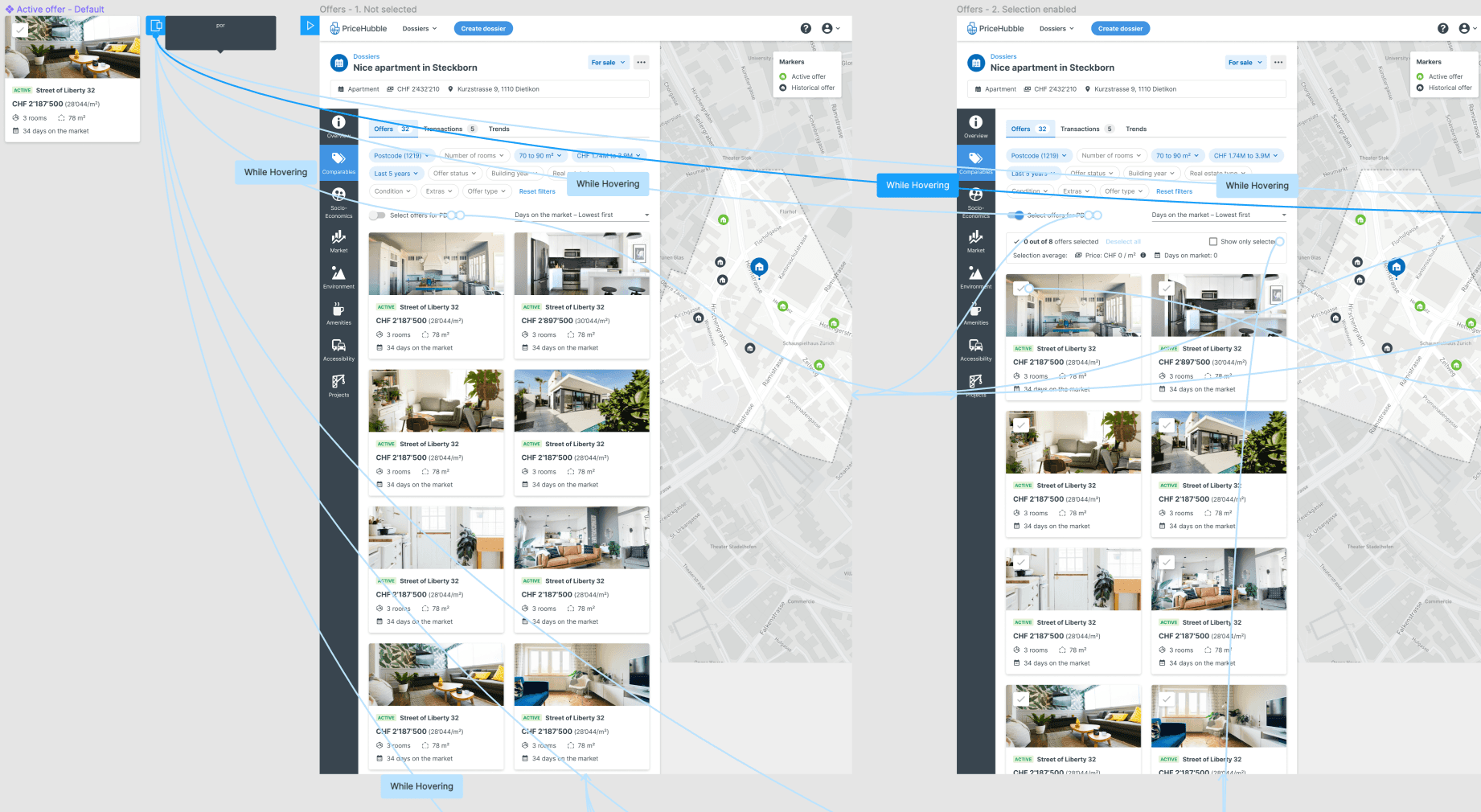Open the help icon in Not selected frame

coord(806,28)
